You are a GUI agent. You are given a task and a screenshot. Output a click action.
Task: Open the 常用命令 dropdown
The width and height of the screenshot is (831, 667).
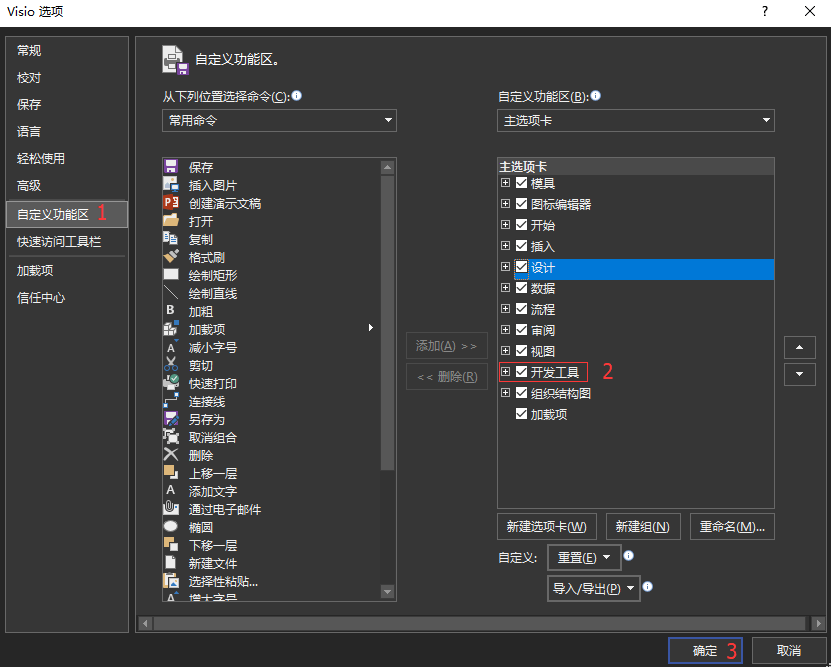(x=279, y=120)
